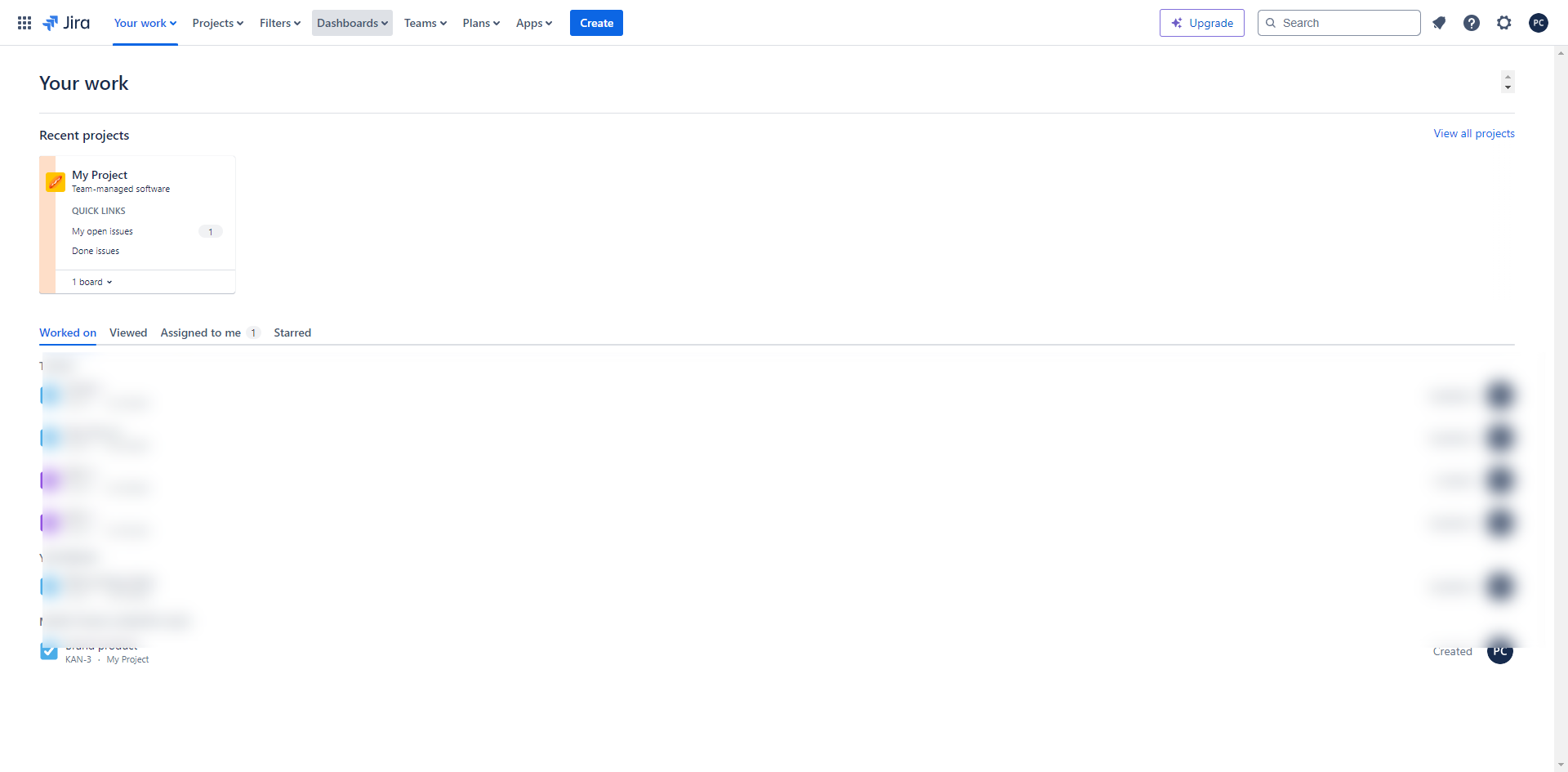Click the Create button
The width and height of the screenshot is (1568, 772).
pyautogui.click(x=596, y=23)
